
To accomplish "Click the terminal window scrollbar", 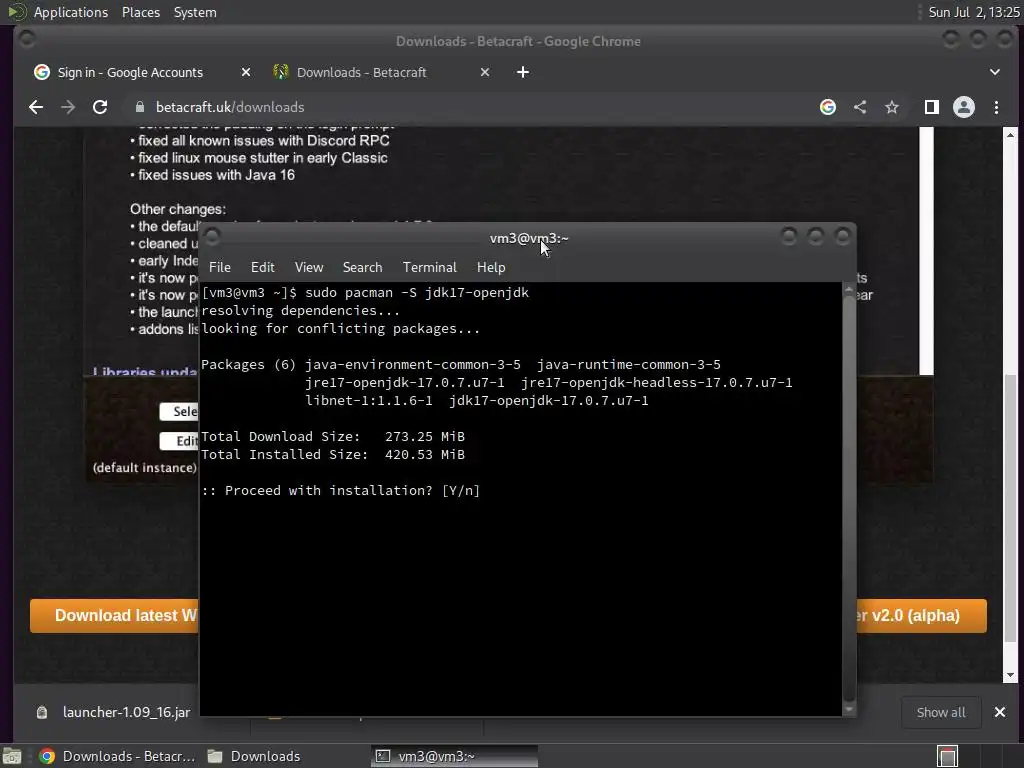I will pyautogui.click(x=849, y=500).
